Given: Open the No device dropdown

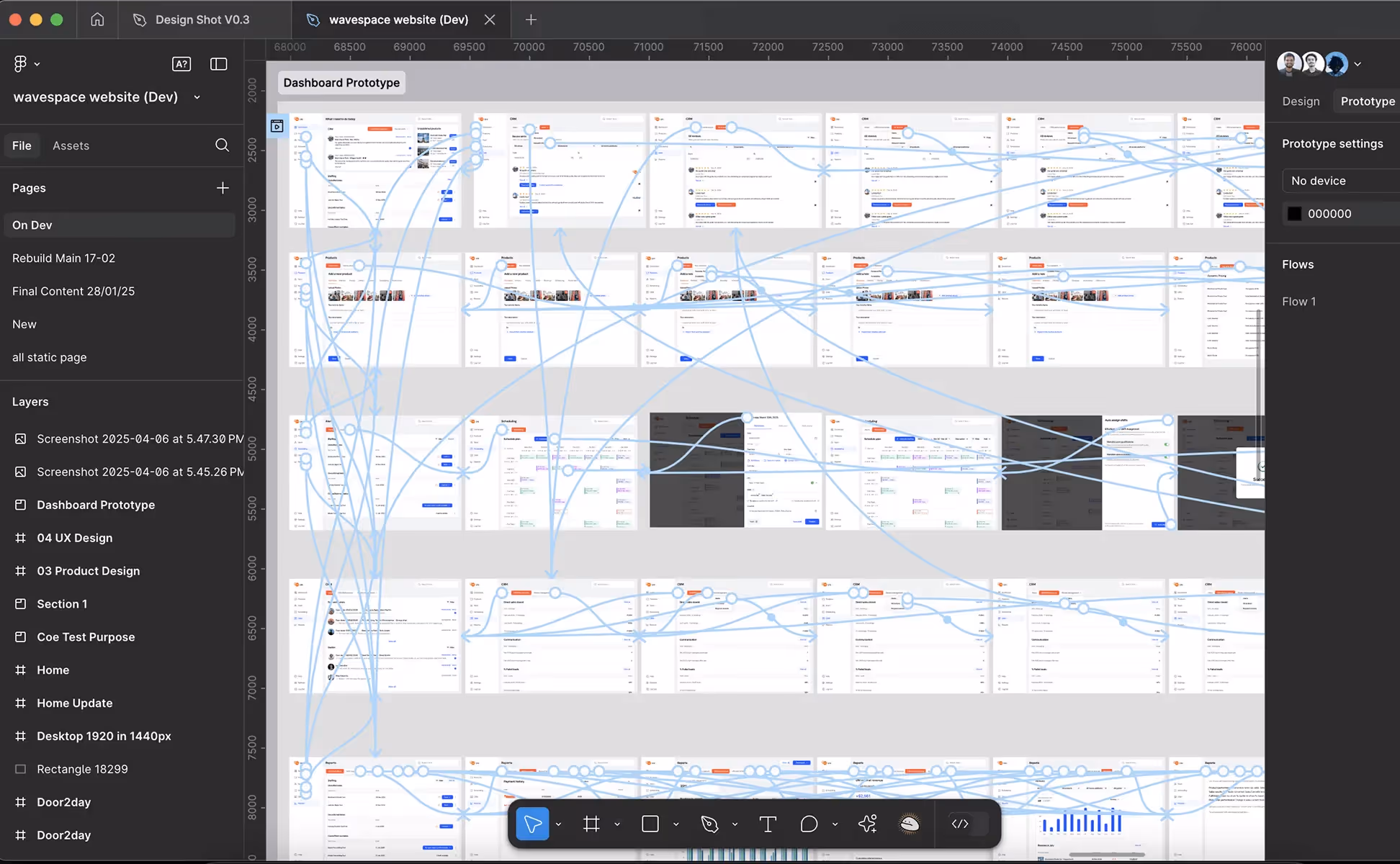Looking at the screenshot, I should click(x=1340, y=181).
